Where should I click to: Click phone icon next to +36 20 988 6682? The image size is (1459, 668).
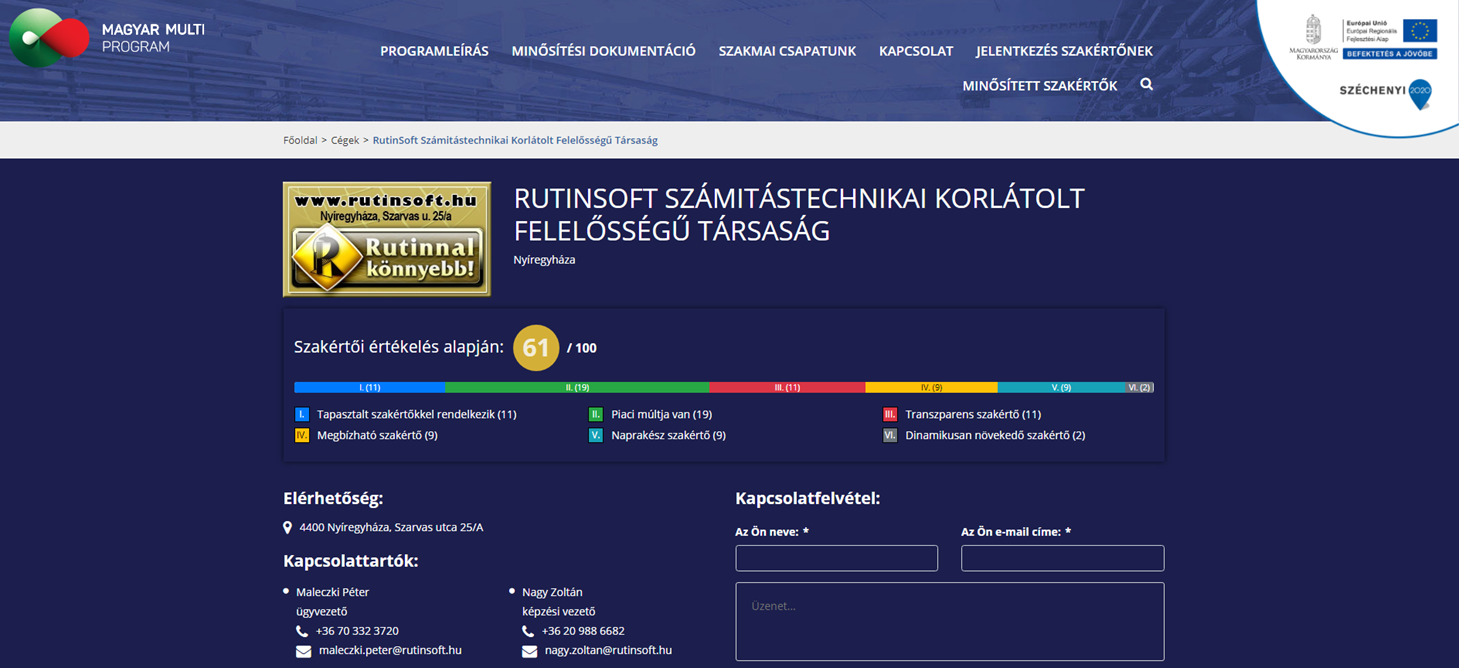528,632
